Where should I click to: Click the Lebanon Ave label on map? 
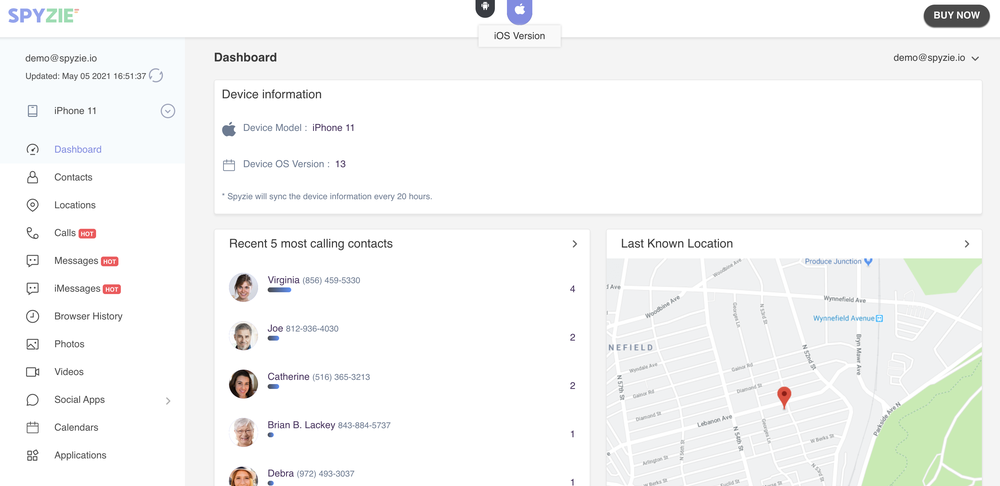[715, 421]
